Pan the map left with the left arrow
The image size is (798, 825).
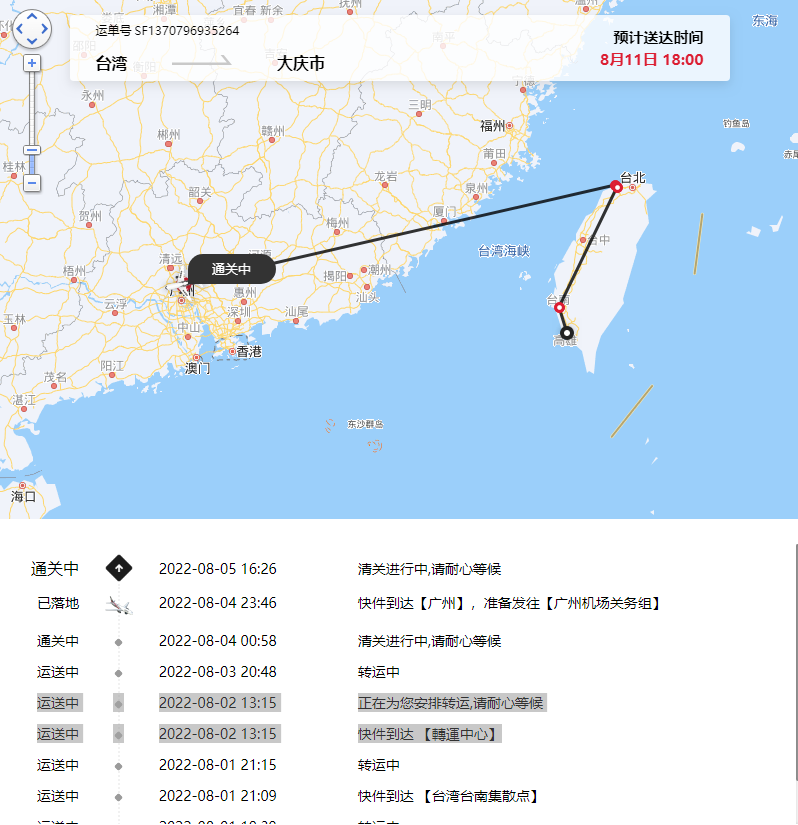[x=20, y=29]
